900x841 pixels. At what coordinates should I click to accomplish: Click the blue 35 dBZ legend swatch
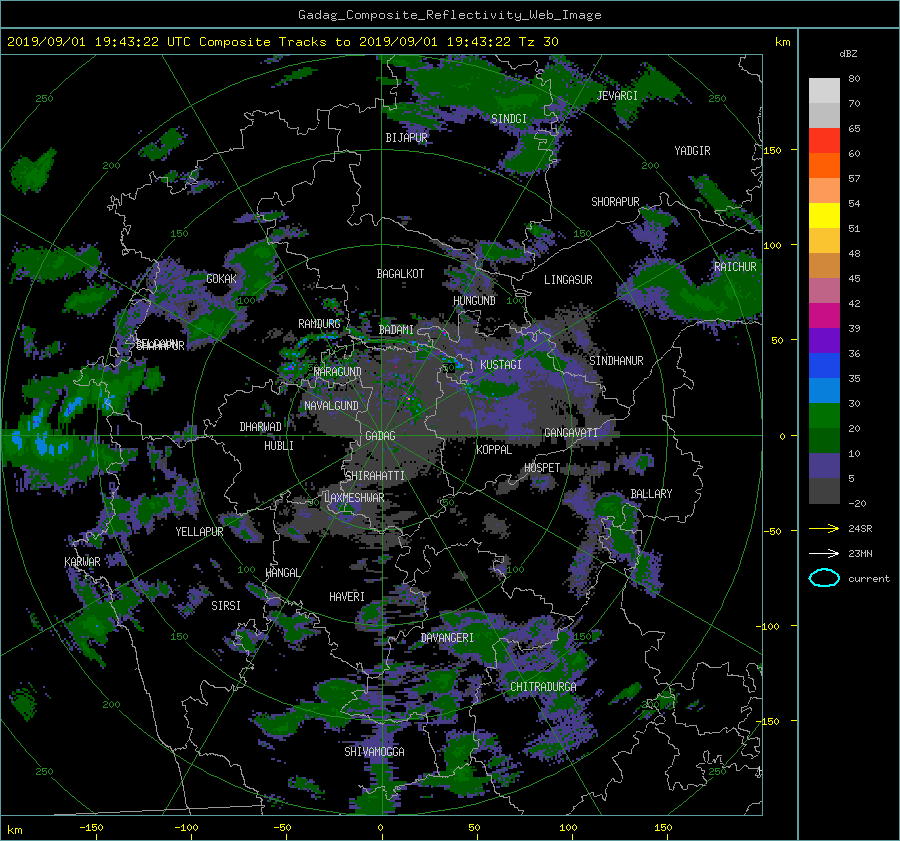(x=824, y=366)
